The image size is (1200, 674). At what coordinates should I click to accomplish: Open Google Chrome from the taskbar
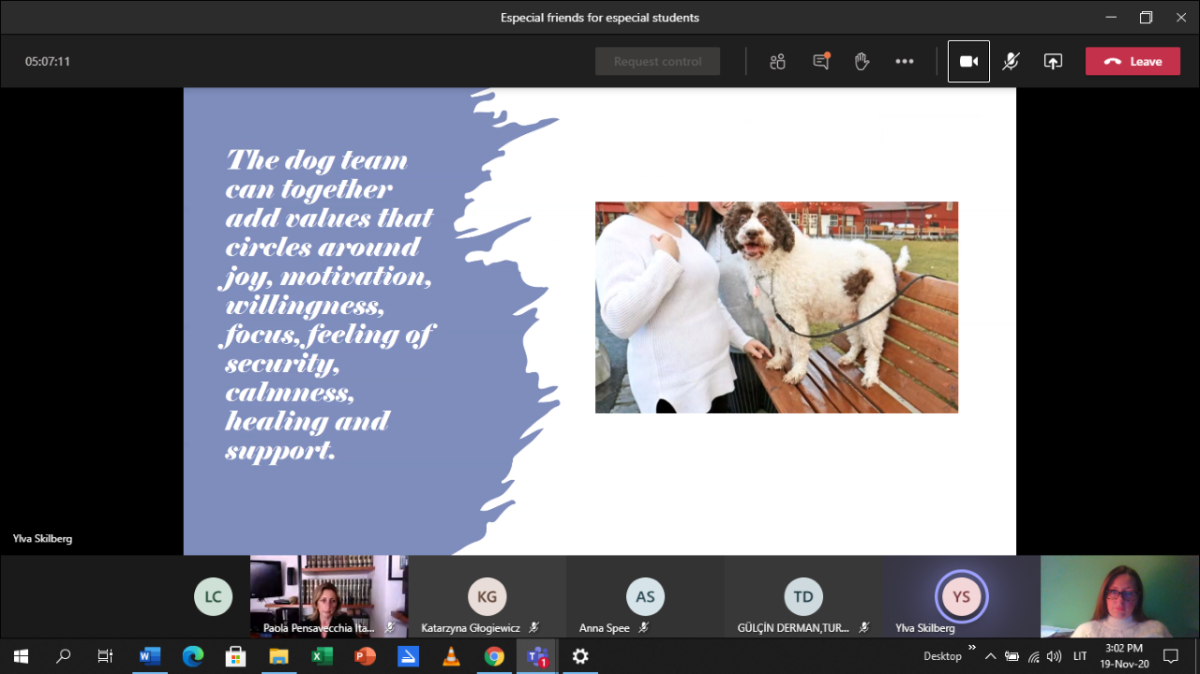(494, 657)
